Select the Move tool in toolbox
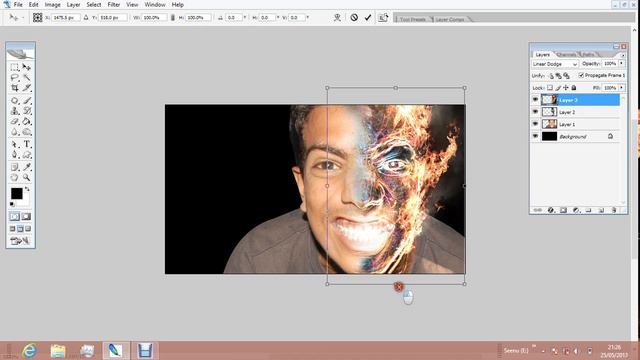The height and width of the screenshot is (360, 640). 27,67
